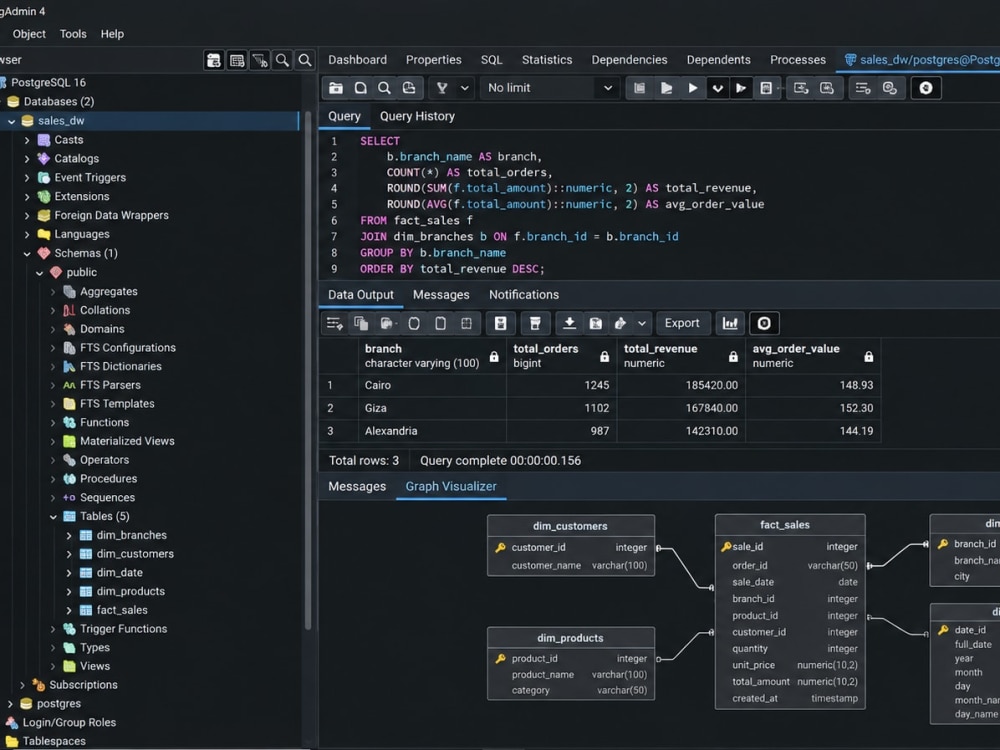Select the Graph Visualizer tab
Image resolution: width=1000 pixels, height=750 pixels.
pyautogui.click(x=451, y=486)
